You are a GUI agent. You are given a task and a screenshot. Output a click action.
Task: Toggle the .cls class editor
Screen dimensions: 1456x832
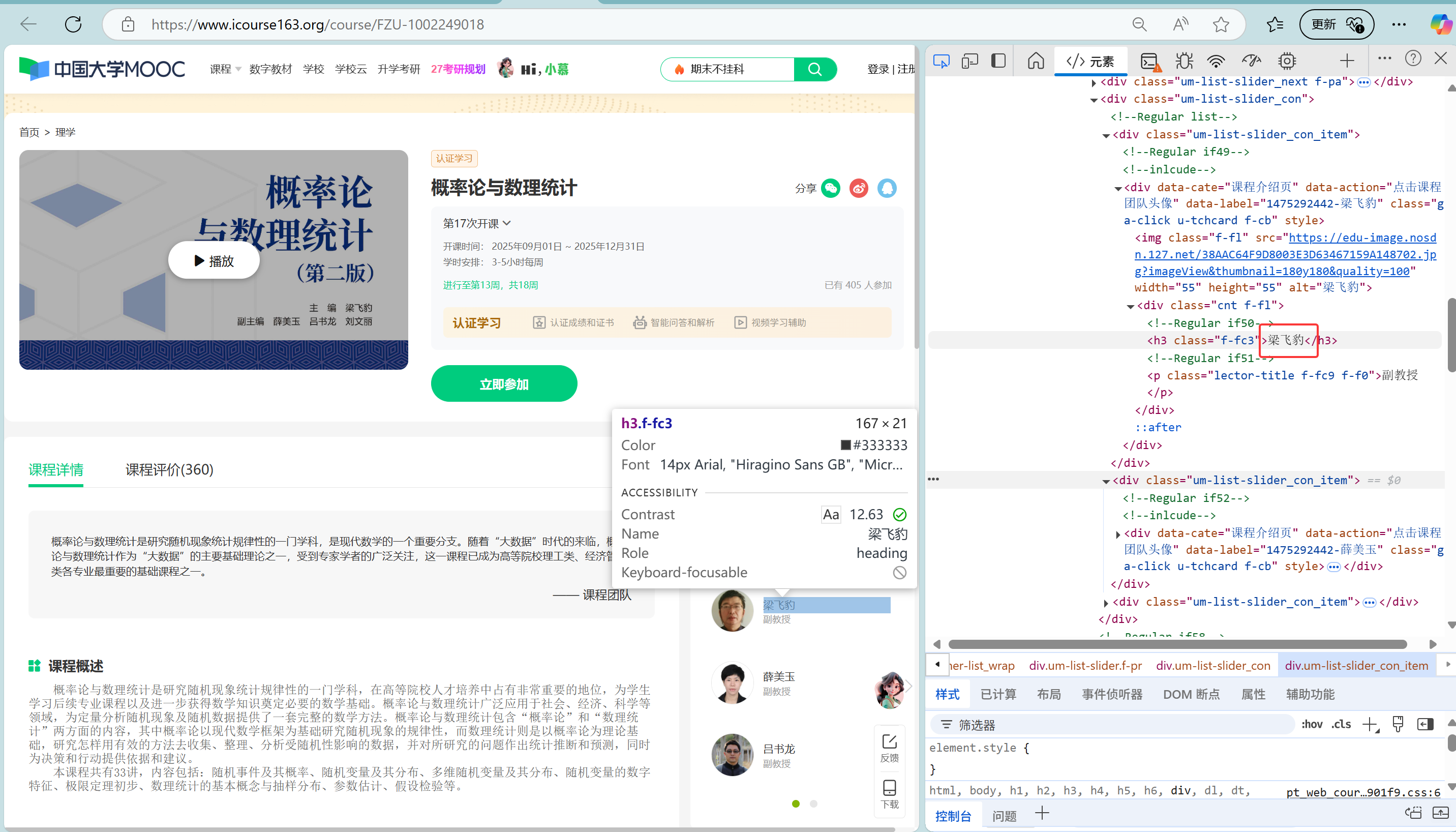1341,725
